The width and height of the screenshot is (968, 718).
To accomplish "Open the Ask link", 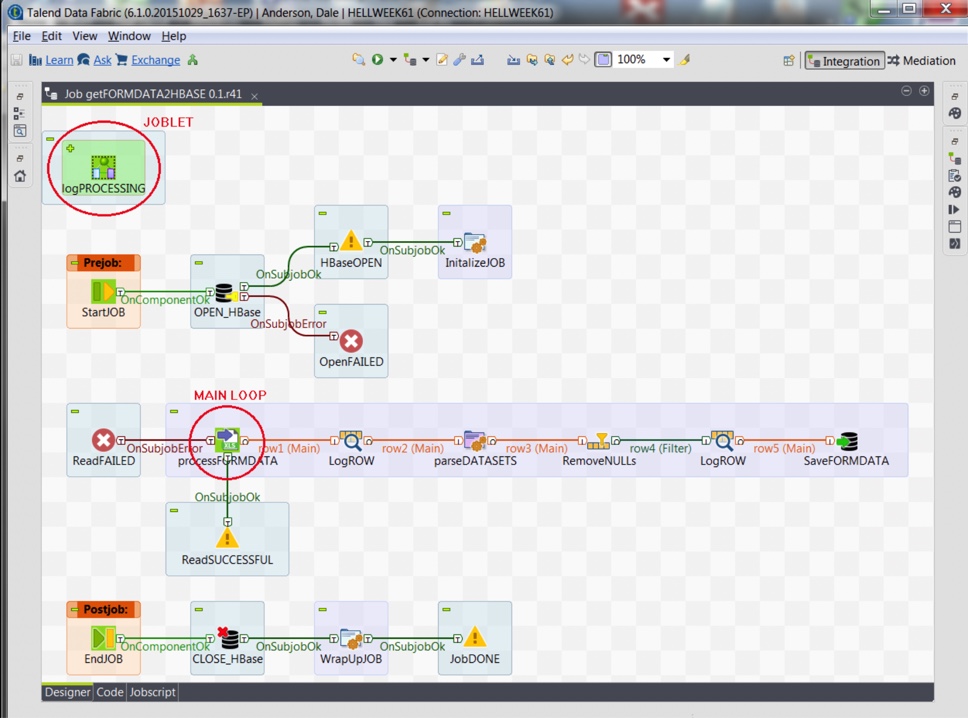I will [102, 60].
